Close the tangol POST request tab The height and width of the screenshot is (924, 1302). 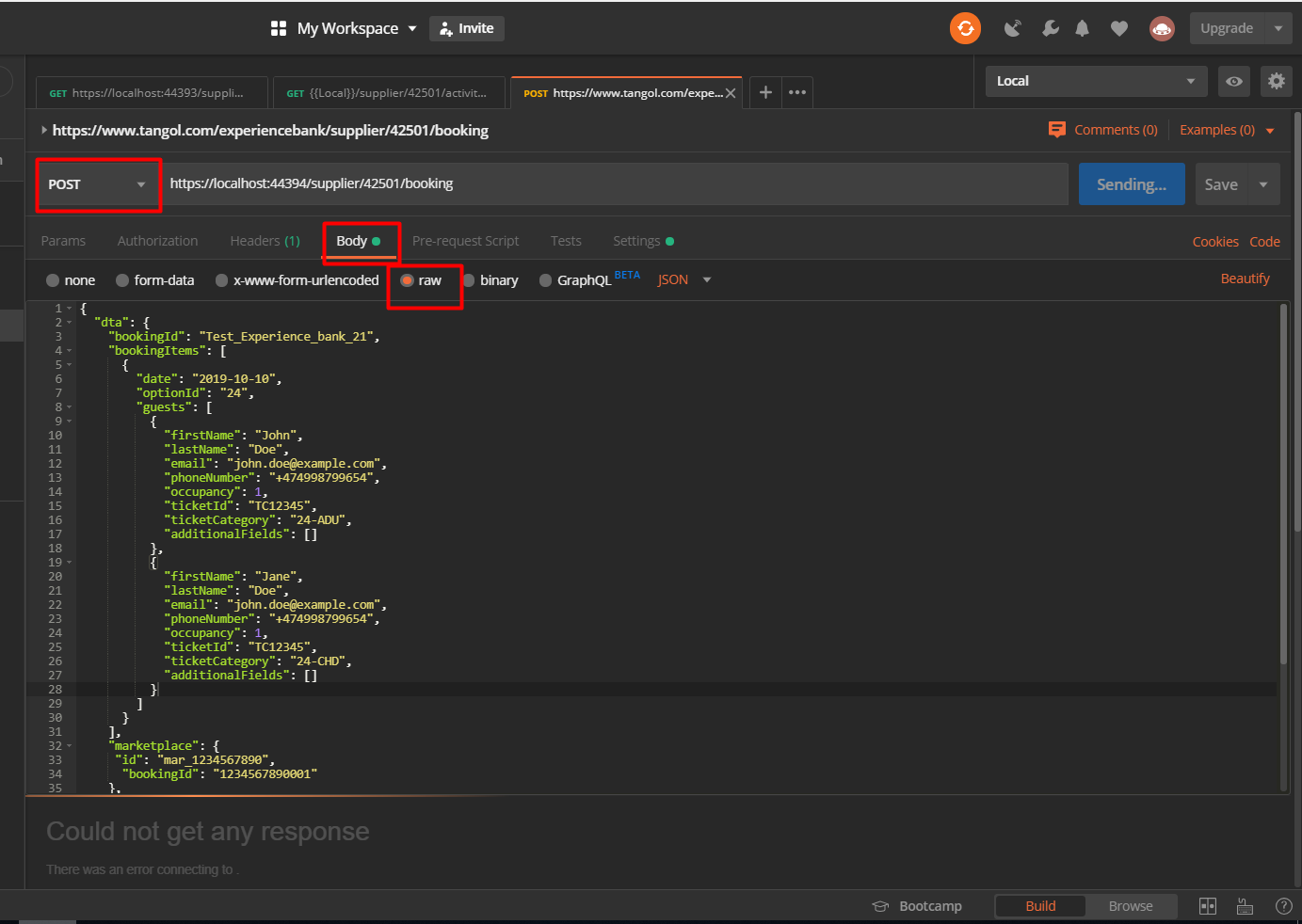[731, 93]
